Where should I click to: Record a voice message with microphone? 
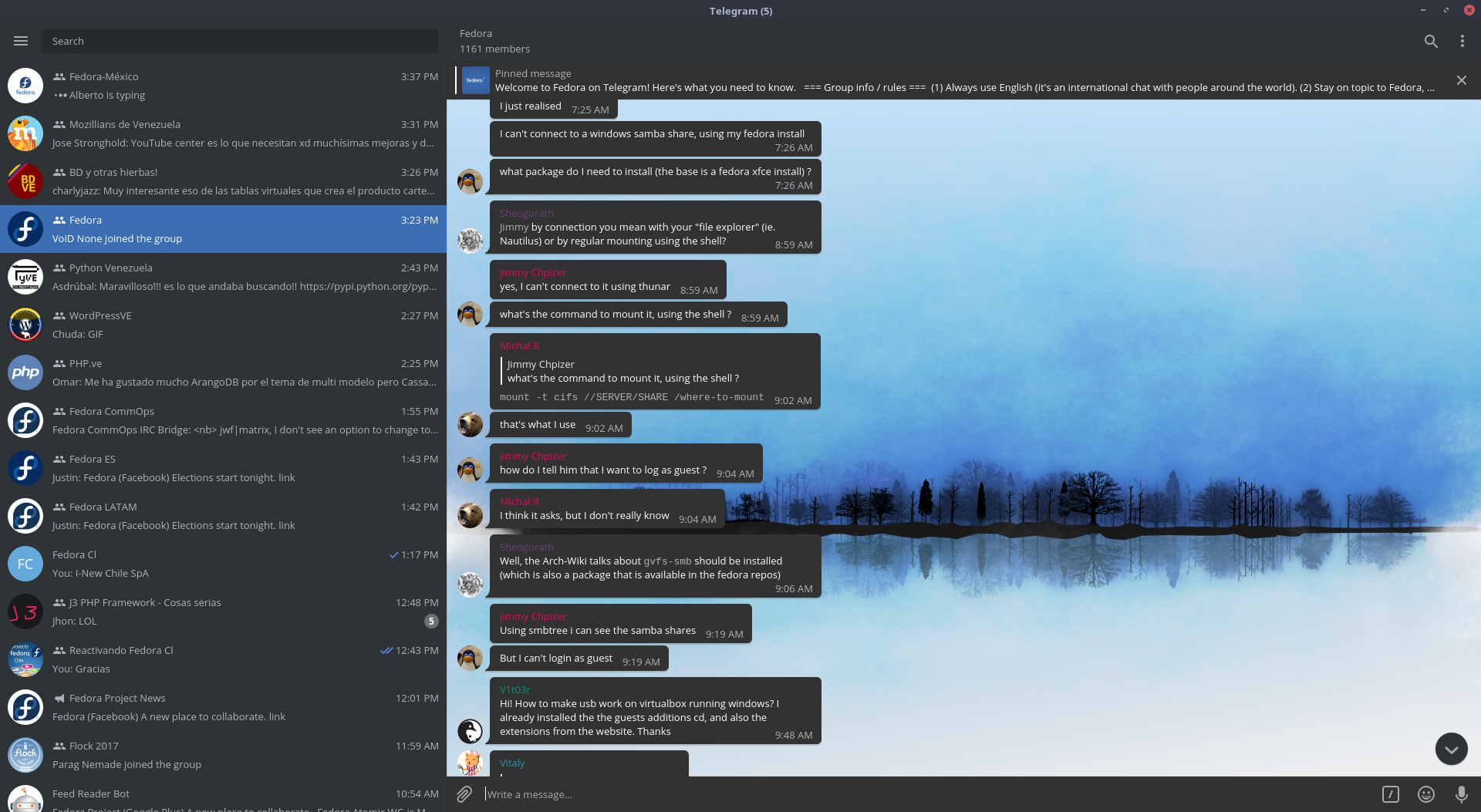[1461, 794]
